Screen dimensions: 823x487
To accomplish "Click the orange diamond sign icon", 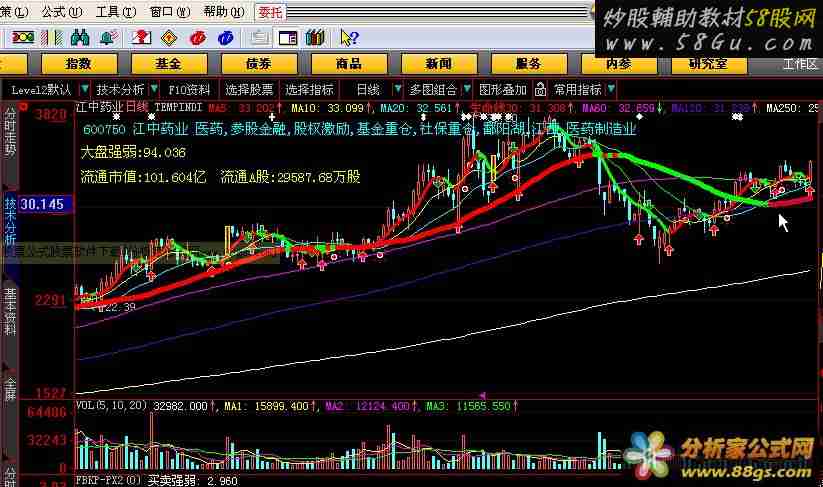I will [x=169, y=38].
